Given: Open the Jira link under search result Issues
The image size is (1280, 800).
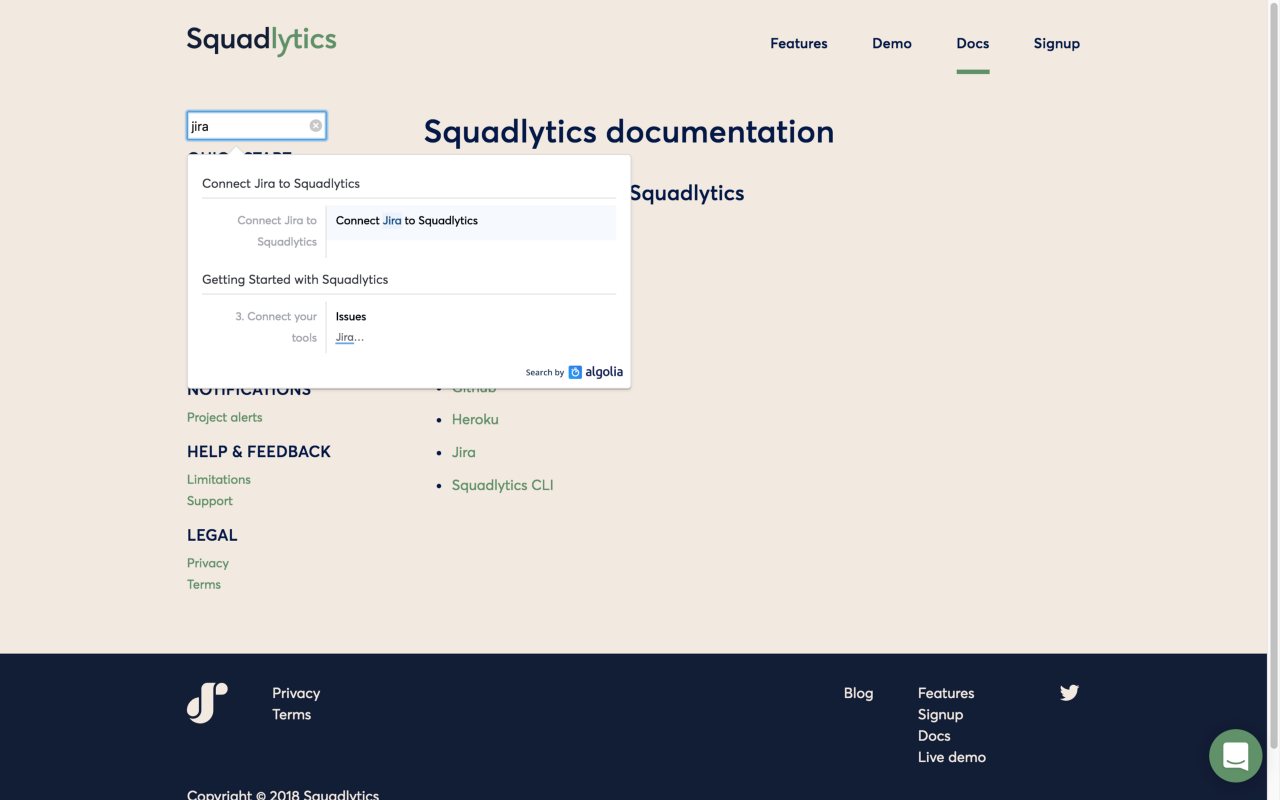Looking at the screenshot, I should click(x=347, y=337).
